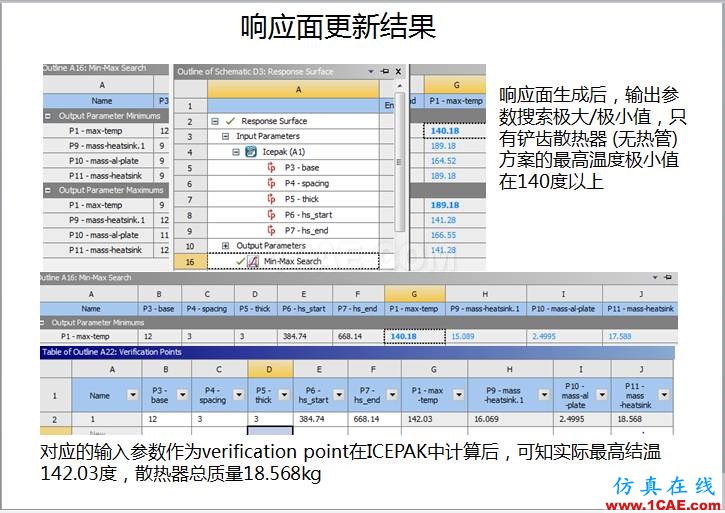This screenshot has width=725, height=513.
Task: Collapse the Response Surface tree node
Action: coord(215,121)
